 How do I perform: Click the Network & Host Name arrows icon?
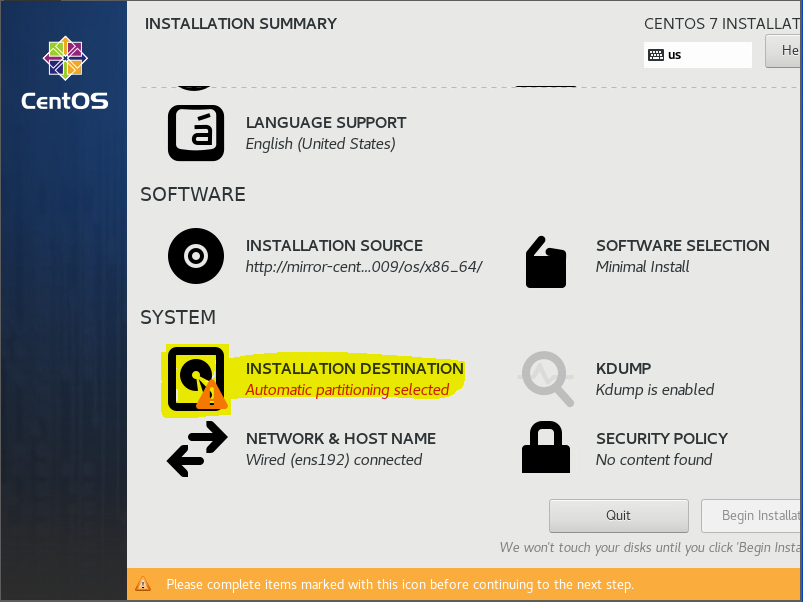(196, 449)
